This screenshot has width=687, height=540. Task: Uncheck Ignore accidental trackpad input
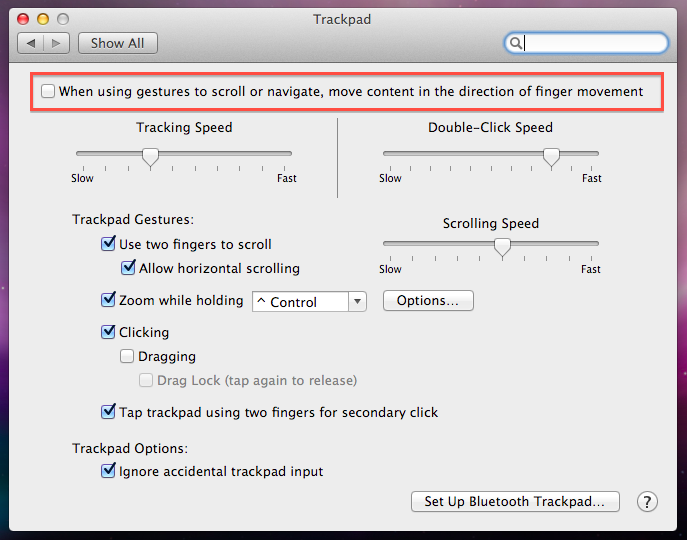[108, 471]
